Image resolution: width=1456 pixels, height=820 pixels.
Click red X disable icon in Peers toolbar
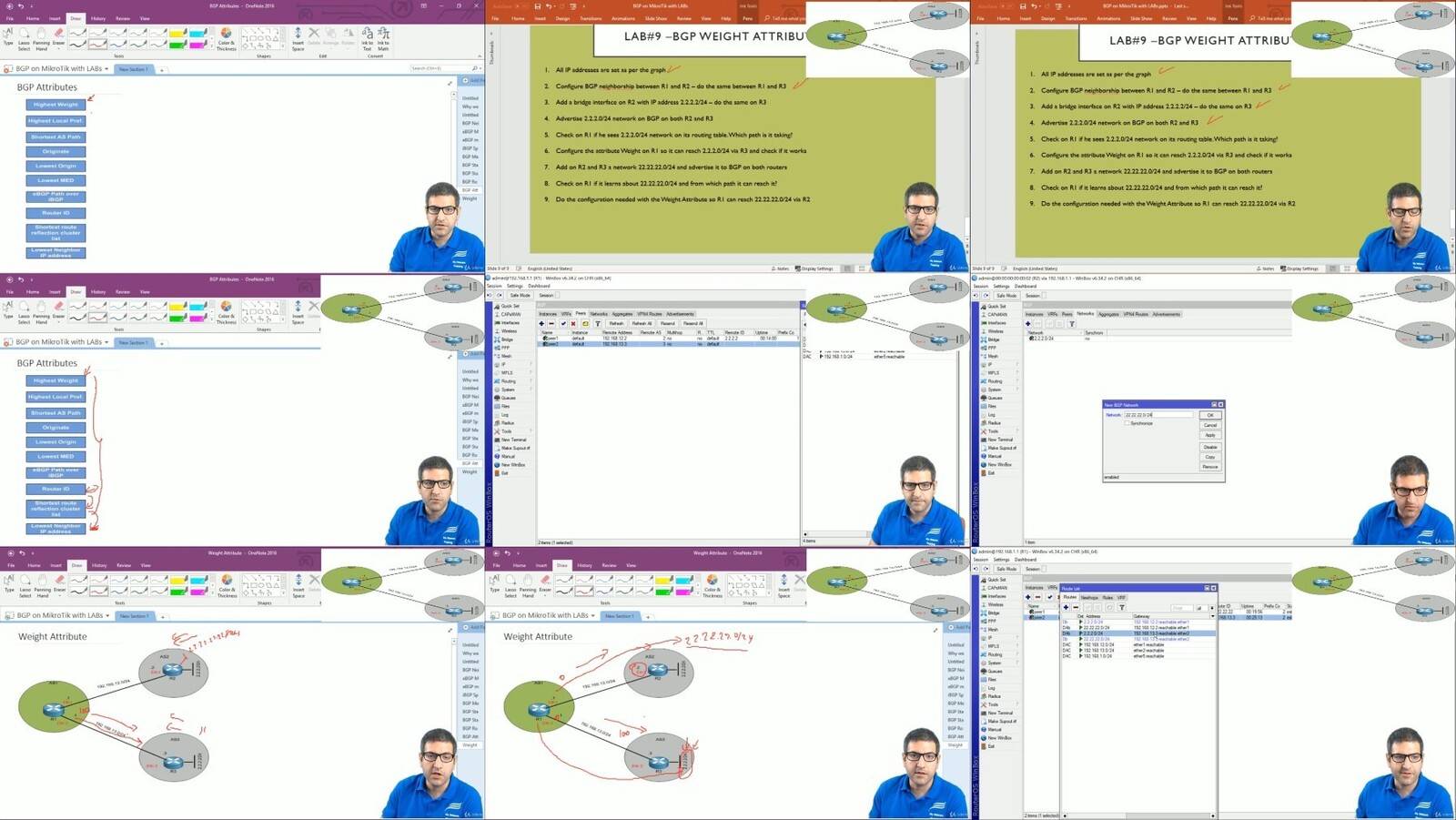tap(573, 323)
